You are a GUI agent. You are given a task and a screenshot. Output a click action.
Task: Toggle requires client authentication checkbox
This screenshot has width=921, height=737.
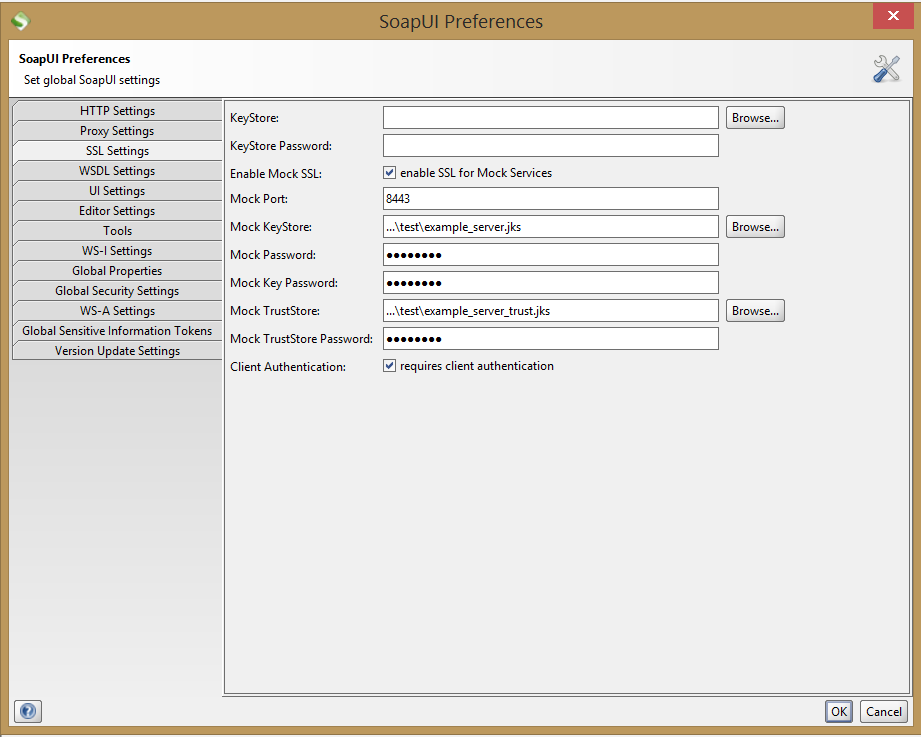click(x=389, y=366)
